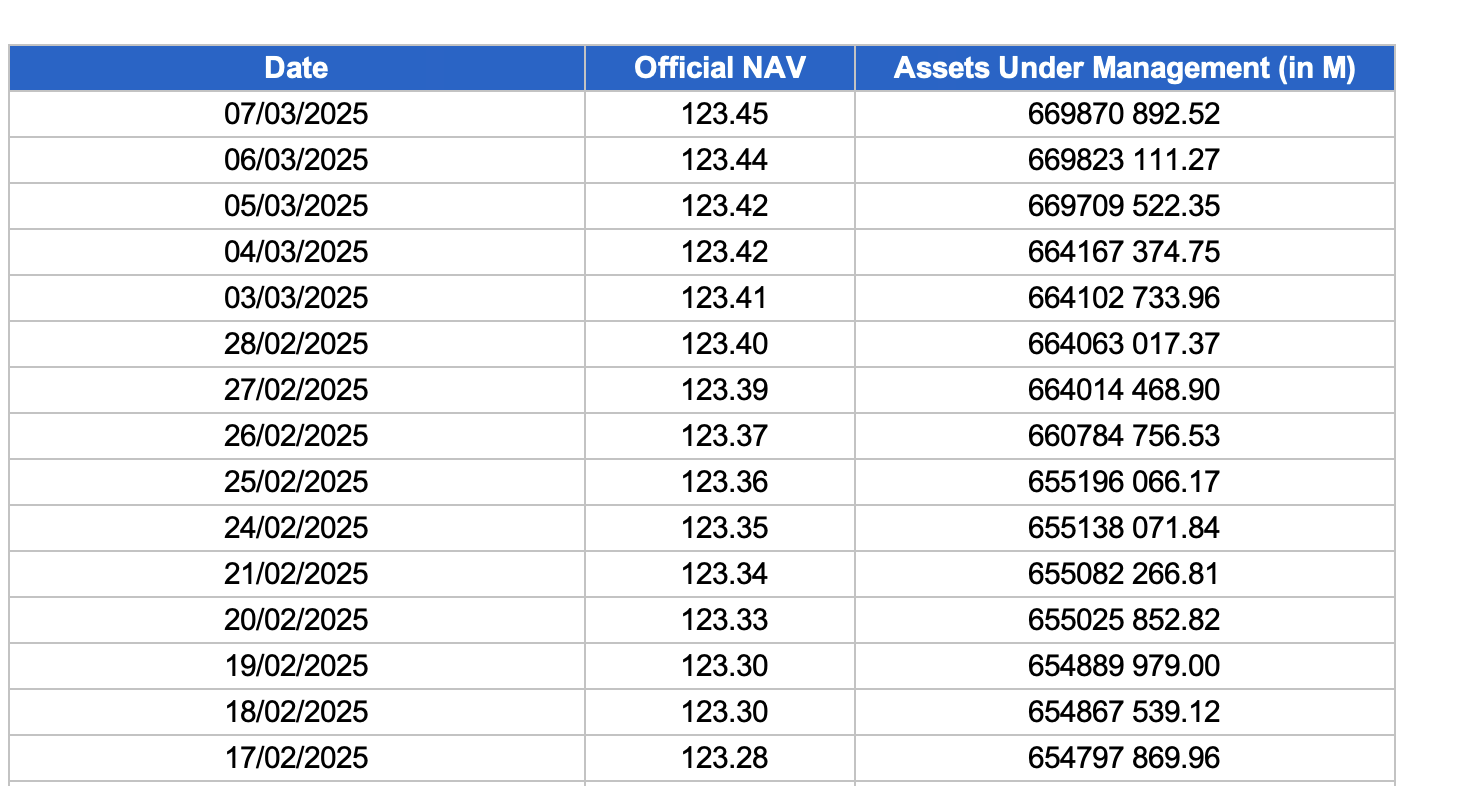Select the 04/03/2025 date cell
1464x786 pixels.
point(296,252)
